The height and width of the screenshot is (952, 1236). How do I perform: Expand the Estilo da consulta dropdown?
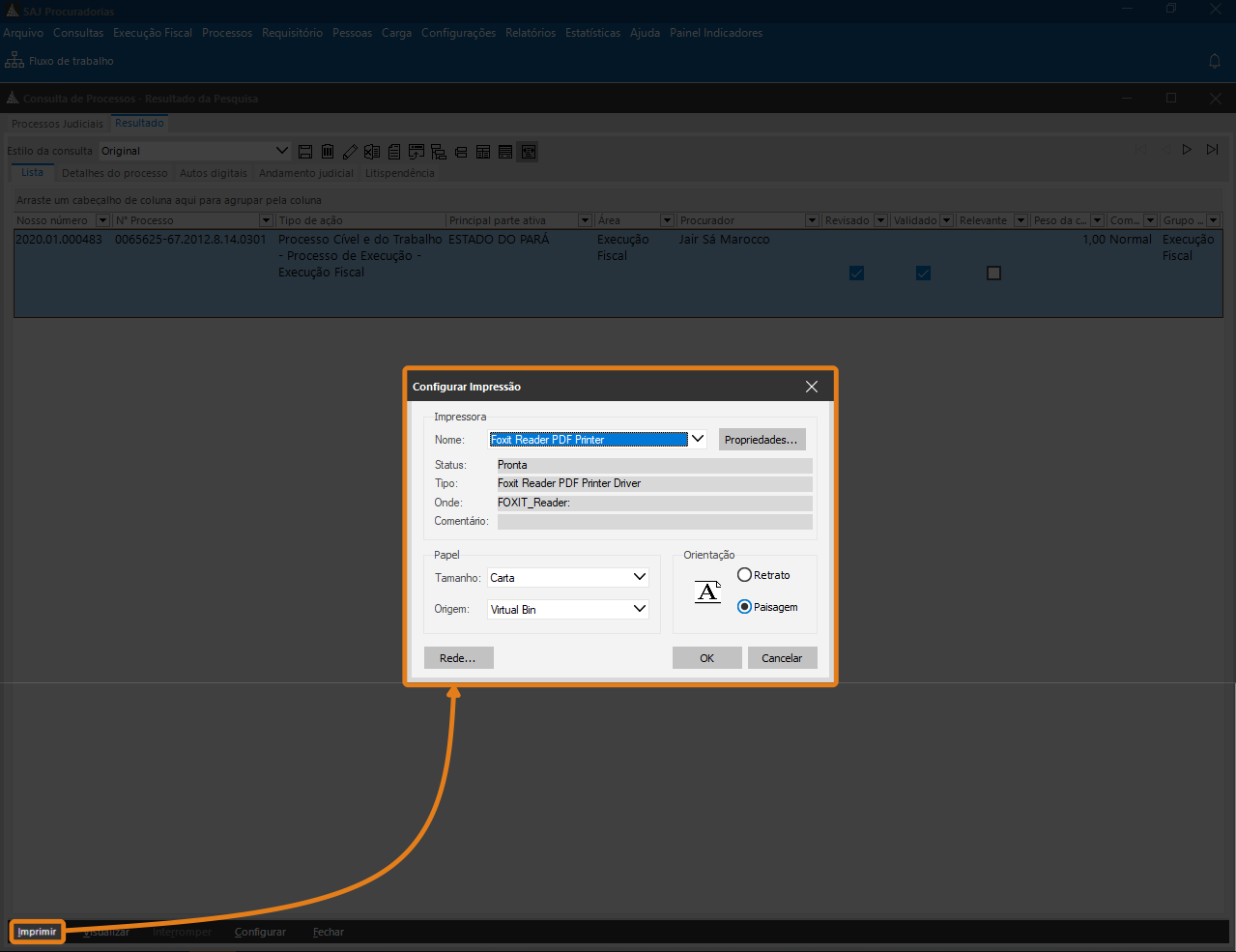[281, 151]
